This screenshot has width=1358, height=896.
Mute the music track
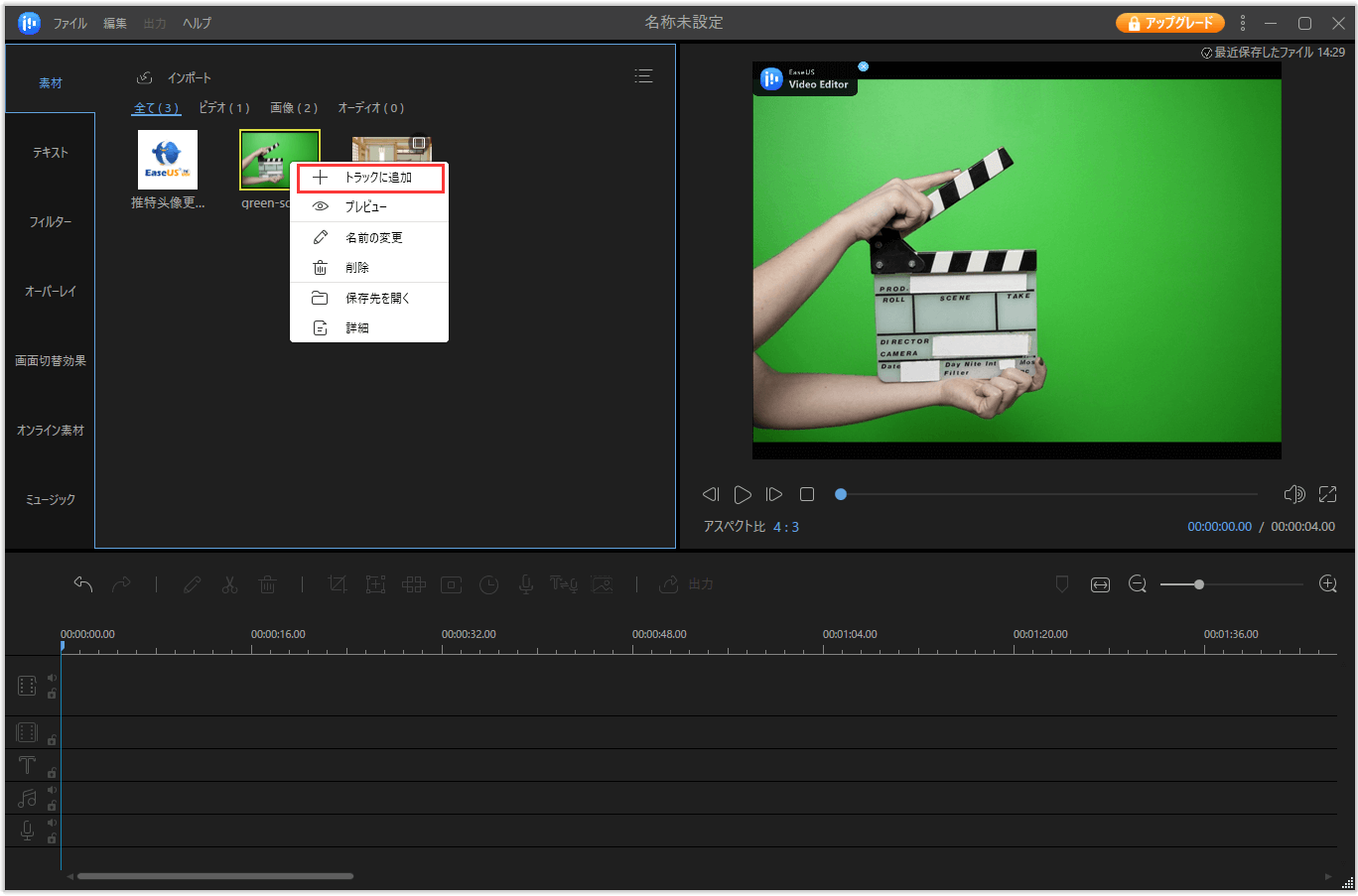point(52,791)
